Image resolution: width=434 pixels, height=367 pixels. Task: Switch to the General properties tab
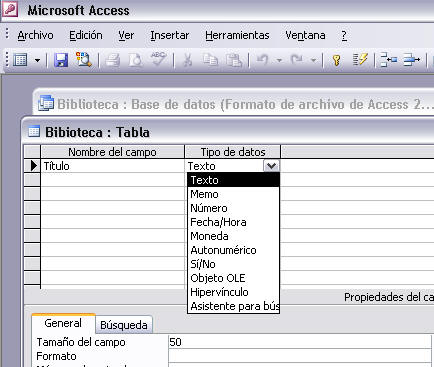click(x=63, y=323)
